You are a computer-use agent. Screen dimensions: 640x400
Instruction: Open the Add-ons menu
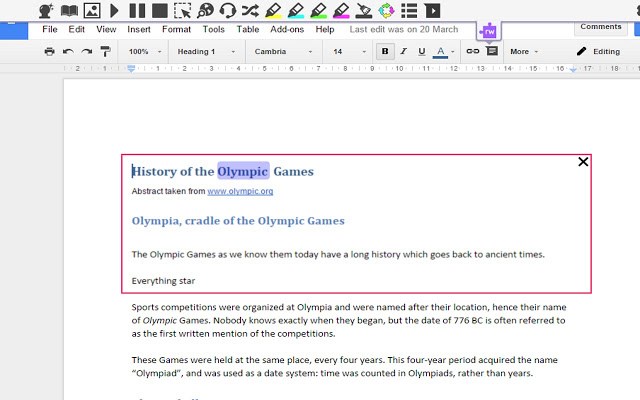point(287,29)
